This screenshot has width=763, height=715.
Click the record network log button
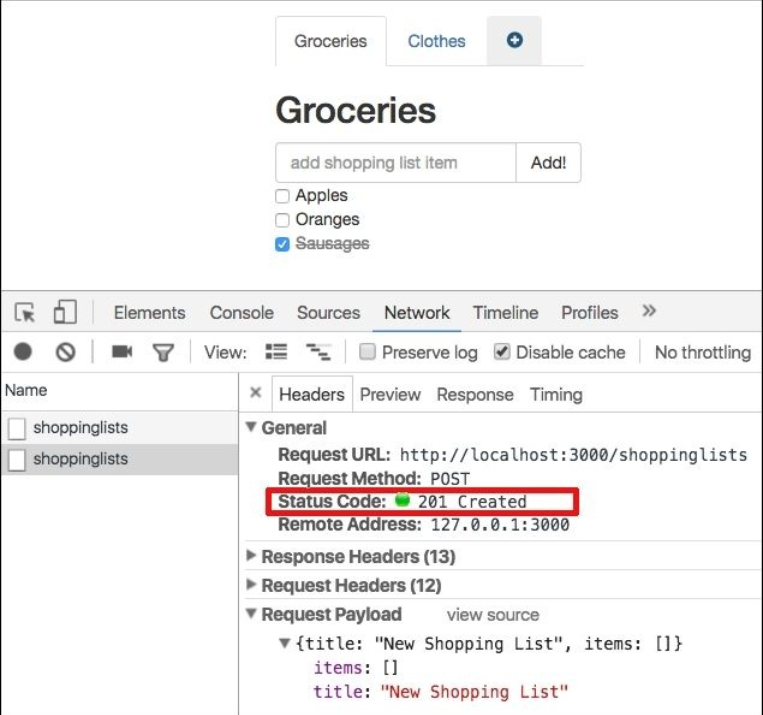tap(23, 352)
